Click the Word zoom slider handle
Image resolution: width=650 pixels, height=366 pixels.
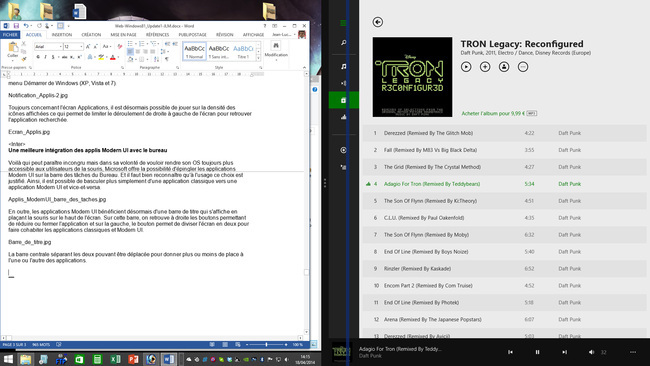pyautogui.click(x=266, y=344)
